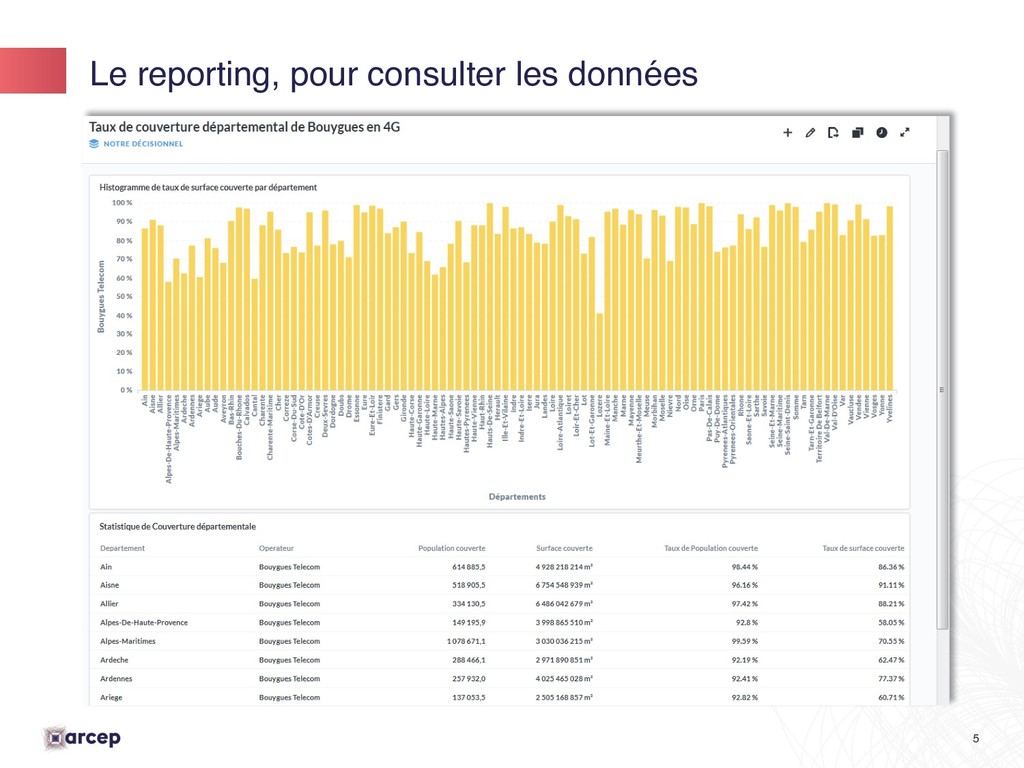Click the 137 053,5 population value
1024x768 pixels.
point(468,697)
